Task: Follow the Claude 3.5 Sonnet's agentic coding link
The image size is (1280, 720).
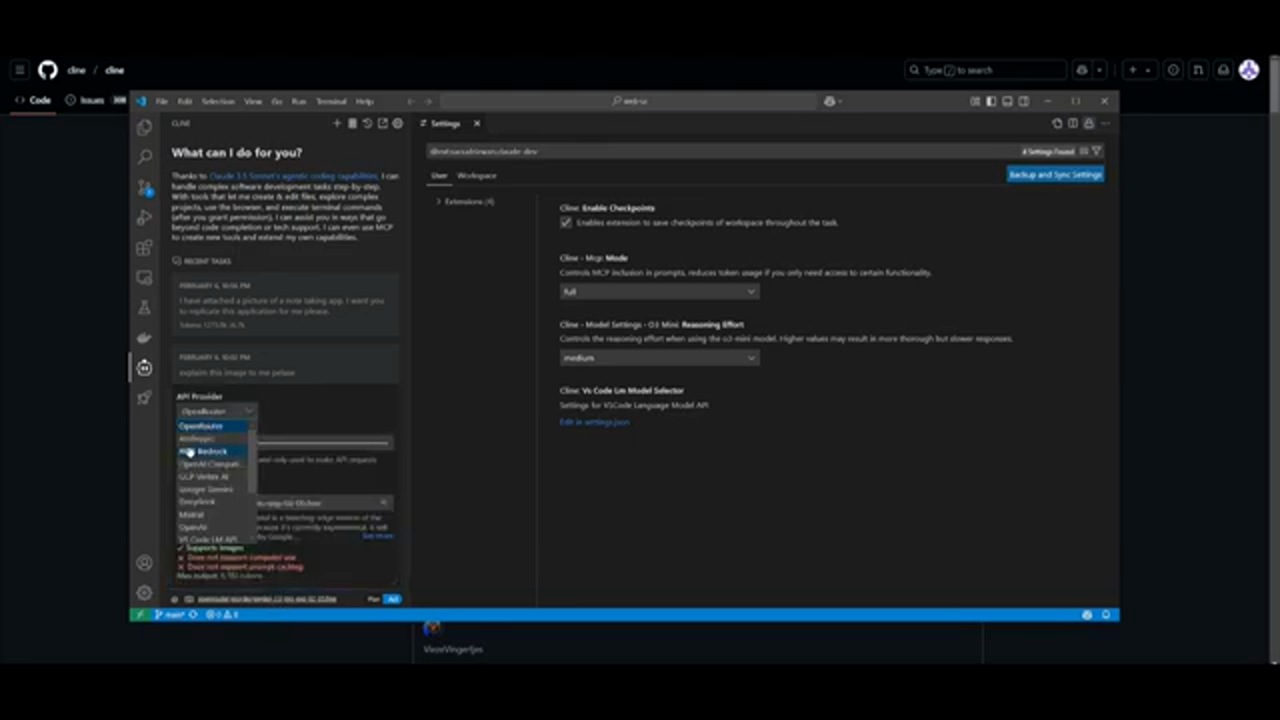Action: (293, 175)
